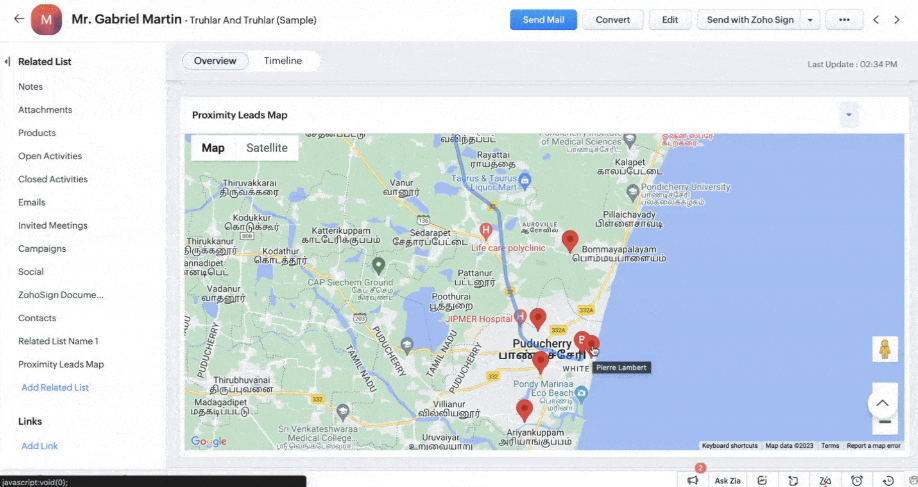Open the announcements megaphone icon

[x=693, y=480]
